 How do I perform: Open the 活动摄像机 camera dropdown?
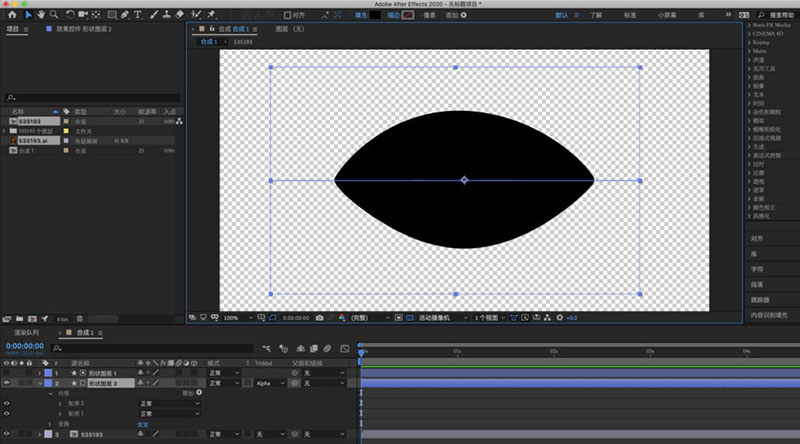442,317
